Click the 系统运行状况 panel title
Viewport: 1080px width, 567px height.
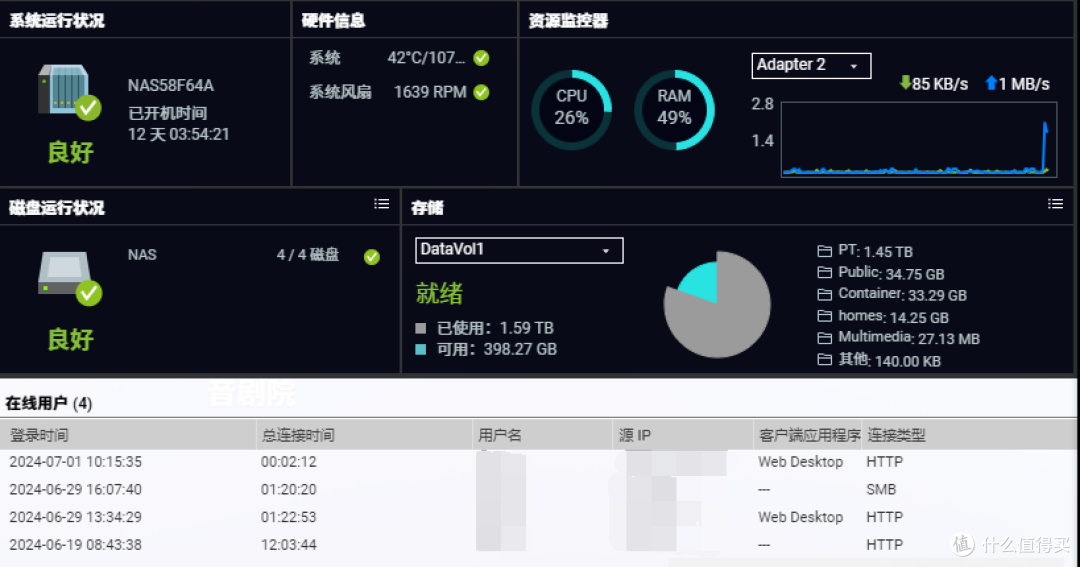(x=56, y=21)
